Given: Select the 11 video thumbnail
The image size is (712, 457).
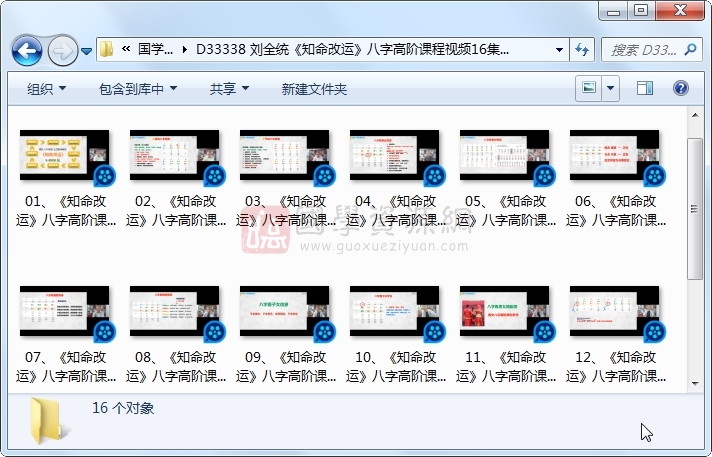Looking at the screenshot, I should [x=504, y=311].
